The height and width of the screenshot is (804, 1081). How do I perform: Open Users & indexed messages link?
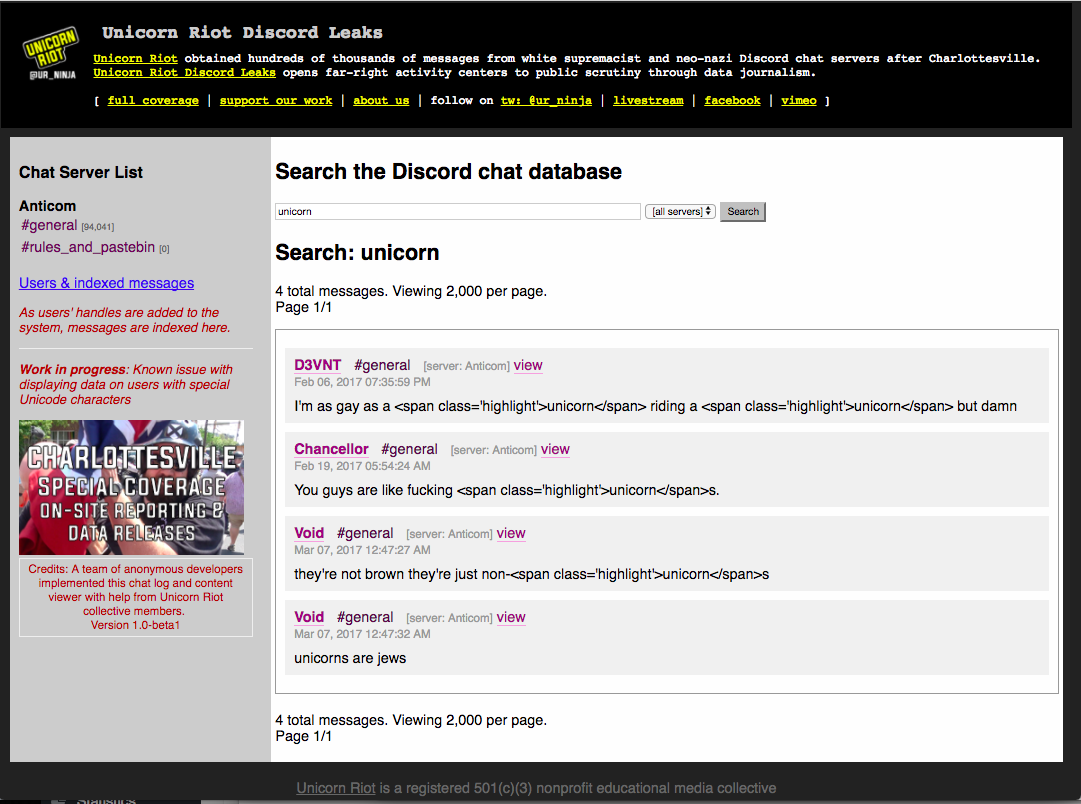pos(106,283)
